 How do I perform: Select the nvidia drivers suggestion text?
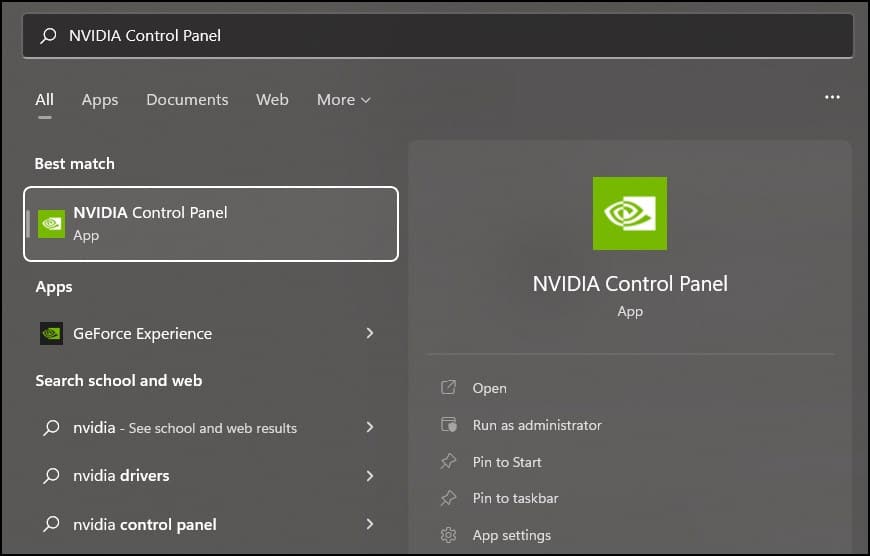(x=121, y=476)
